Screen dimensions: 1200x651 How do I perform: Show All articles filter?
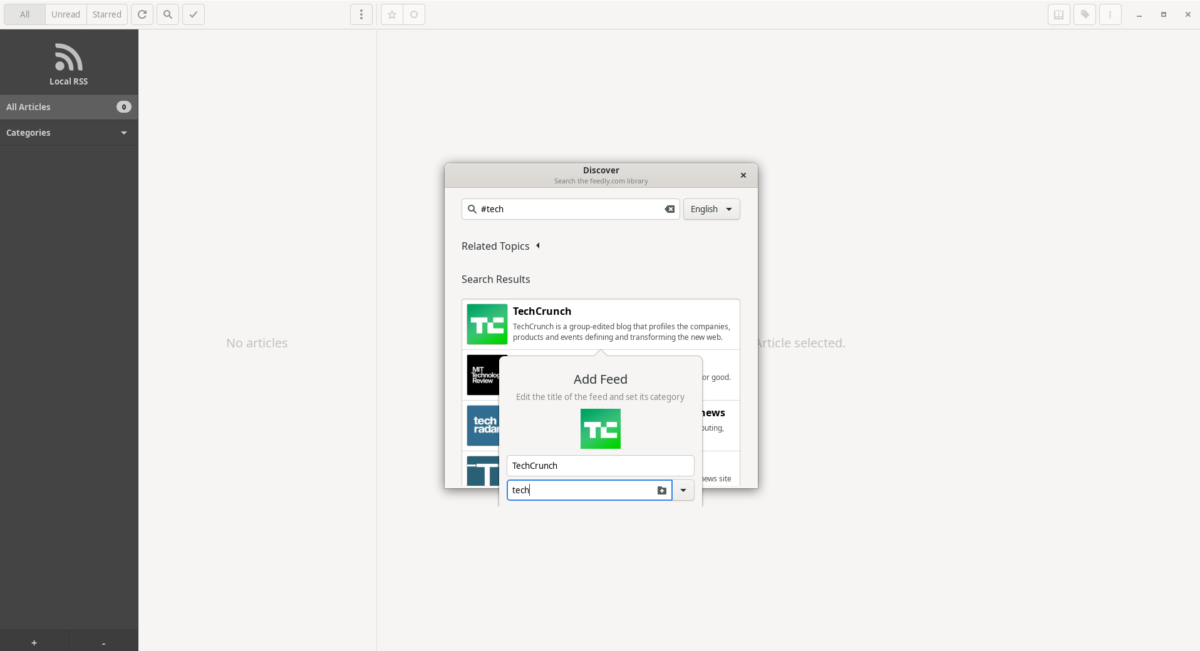coord(25,15)
